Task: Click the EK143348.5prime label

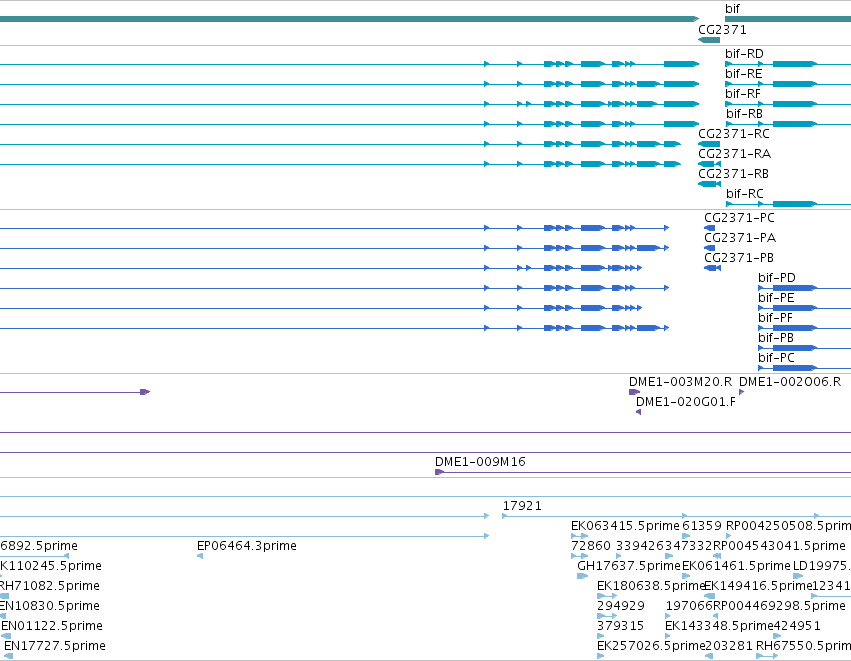Action: [719, 626]
